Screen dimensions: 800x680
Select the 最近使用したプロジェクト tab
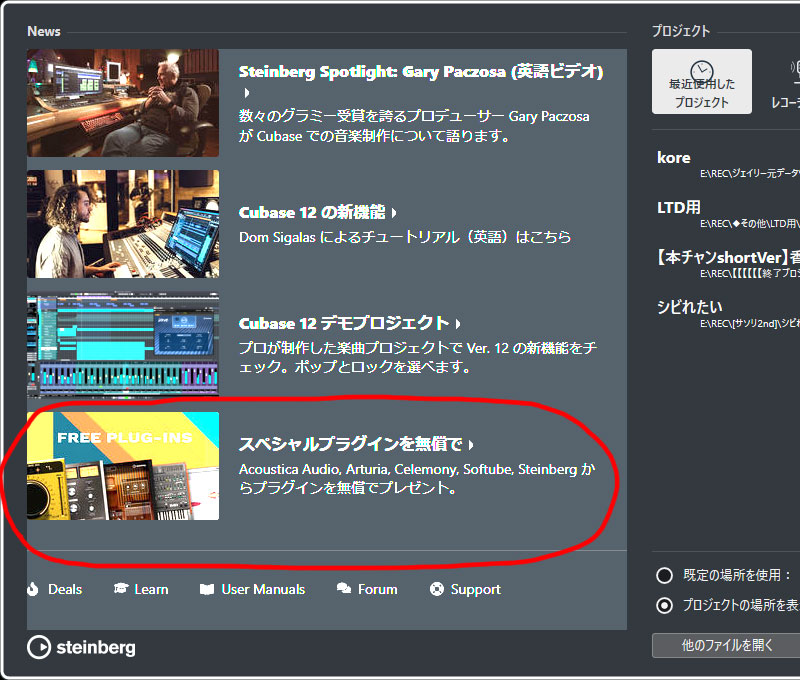click(x=702, y=82)
